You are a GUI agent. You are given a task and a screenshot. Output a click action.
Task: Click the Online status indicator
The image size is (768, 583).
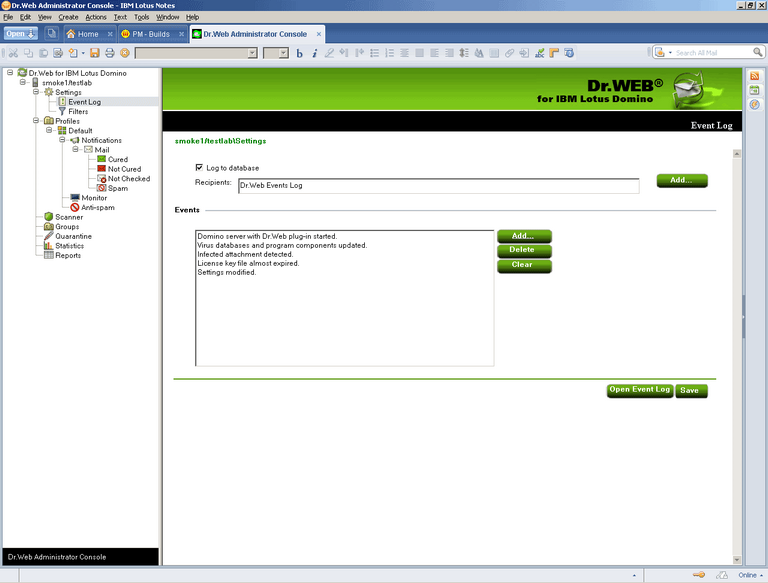[750, 575]
